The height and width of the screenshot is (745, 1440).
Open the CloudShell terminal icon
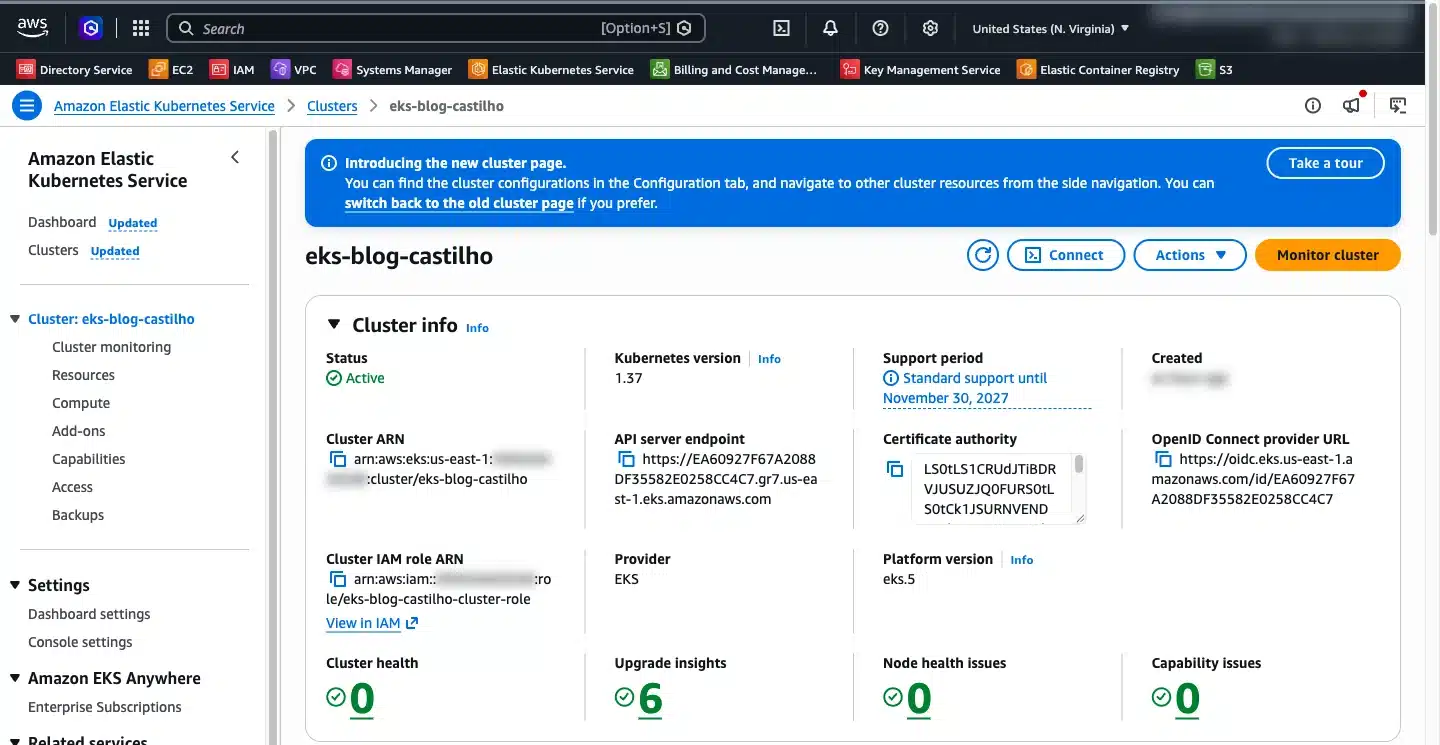(782, 28)
